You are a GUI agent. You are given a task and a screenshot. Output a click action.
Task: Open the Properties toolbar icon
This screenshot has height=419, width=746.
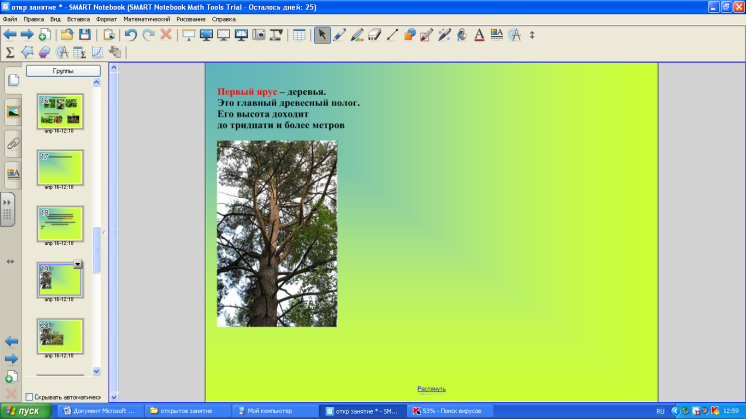(497, 35)
